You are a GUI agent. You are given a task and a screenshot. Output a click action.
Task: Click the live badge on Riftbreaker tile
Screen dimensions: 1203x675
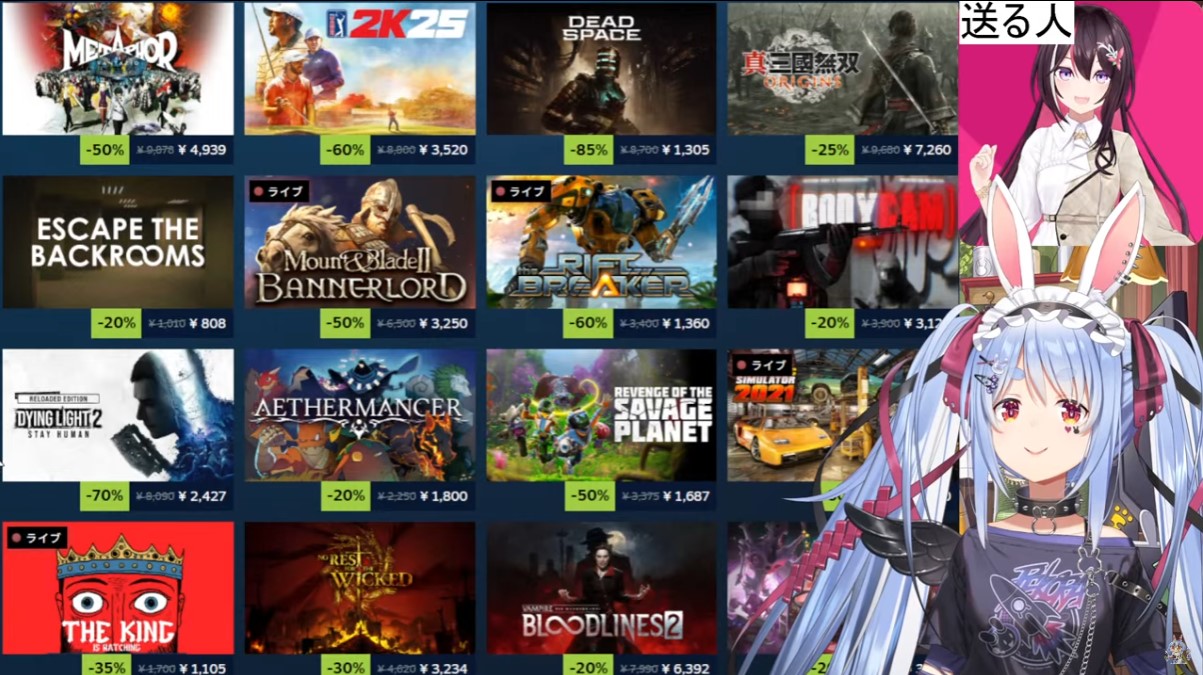[521, 191]
